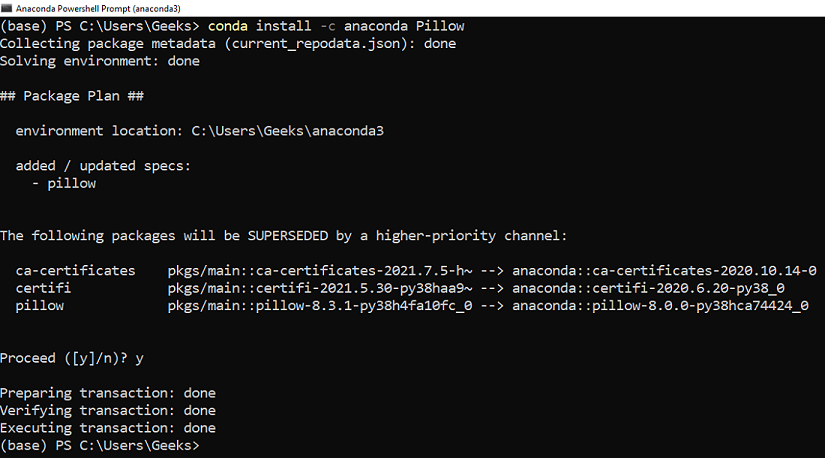Click 'Solving environment: done' line

click(x=100, y=61)
